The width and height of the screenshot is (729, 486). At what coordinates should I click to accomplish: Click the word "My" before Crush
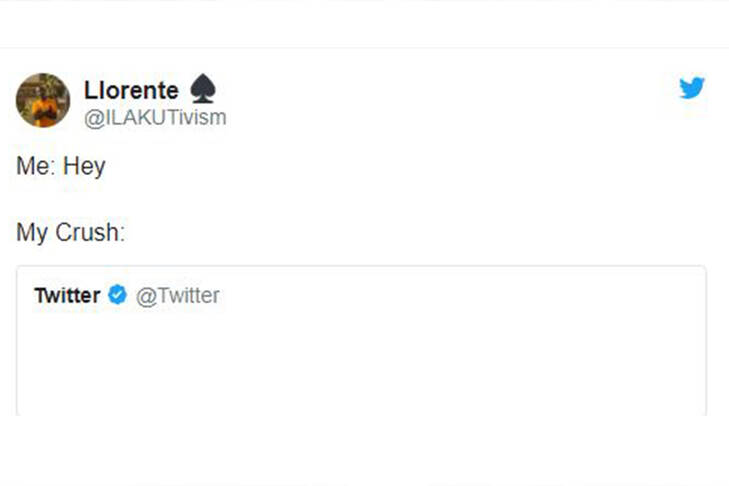[x=32, y=233]
